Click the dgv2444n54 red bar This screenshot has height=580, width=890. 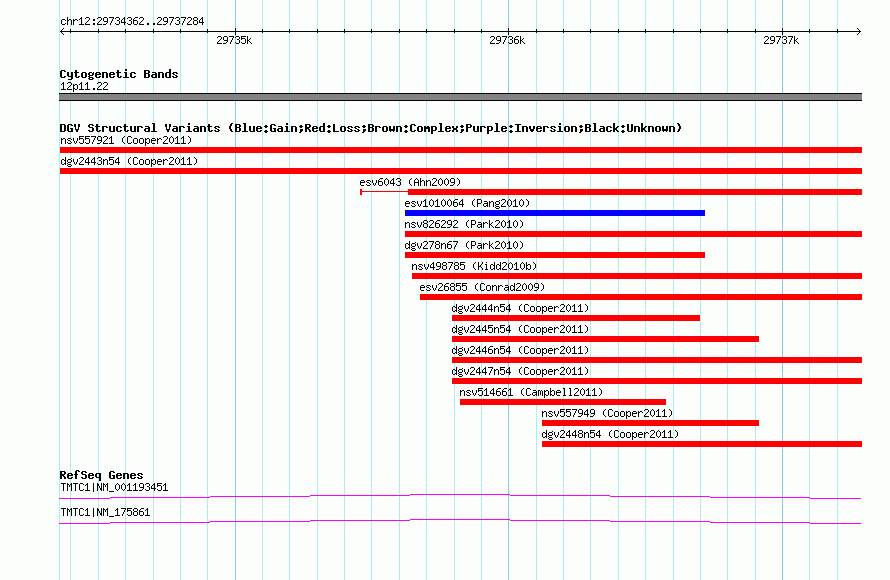(x=576, y=318)
